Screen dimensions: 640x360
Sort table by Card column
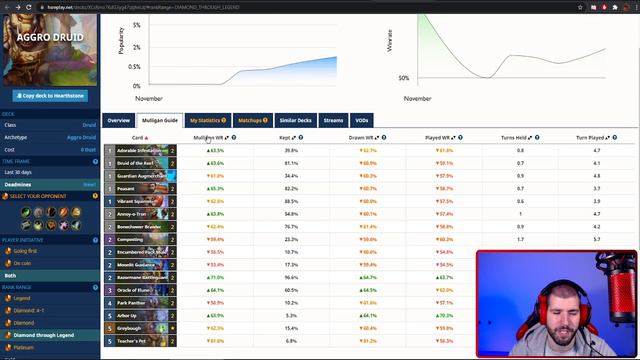pyautogui.click(x=140, y=138)
